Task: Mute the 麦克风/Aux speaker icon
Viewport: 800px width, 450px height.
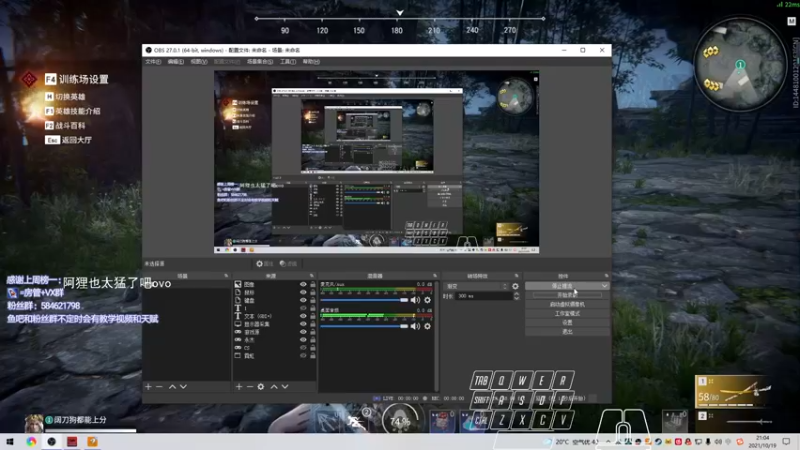Action: point(415,300)
